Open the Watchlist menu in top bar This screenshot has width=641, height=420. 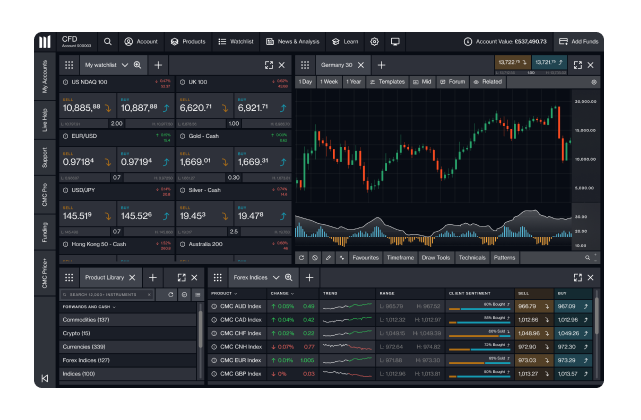[236, 42]
